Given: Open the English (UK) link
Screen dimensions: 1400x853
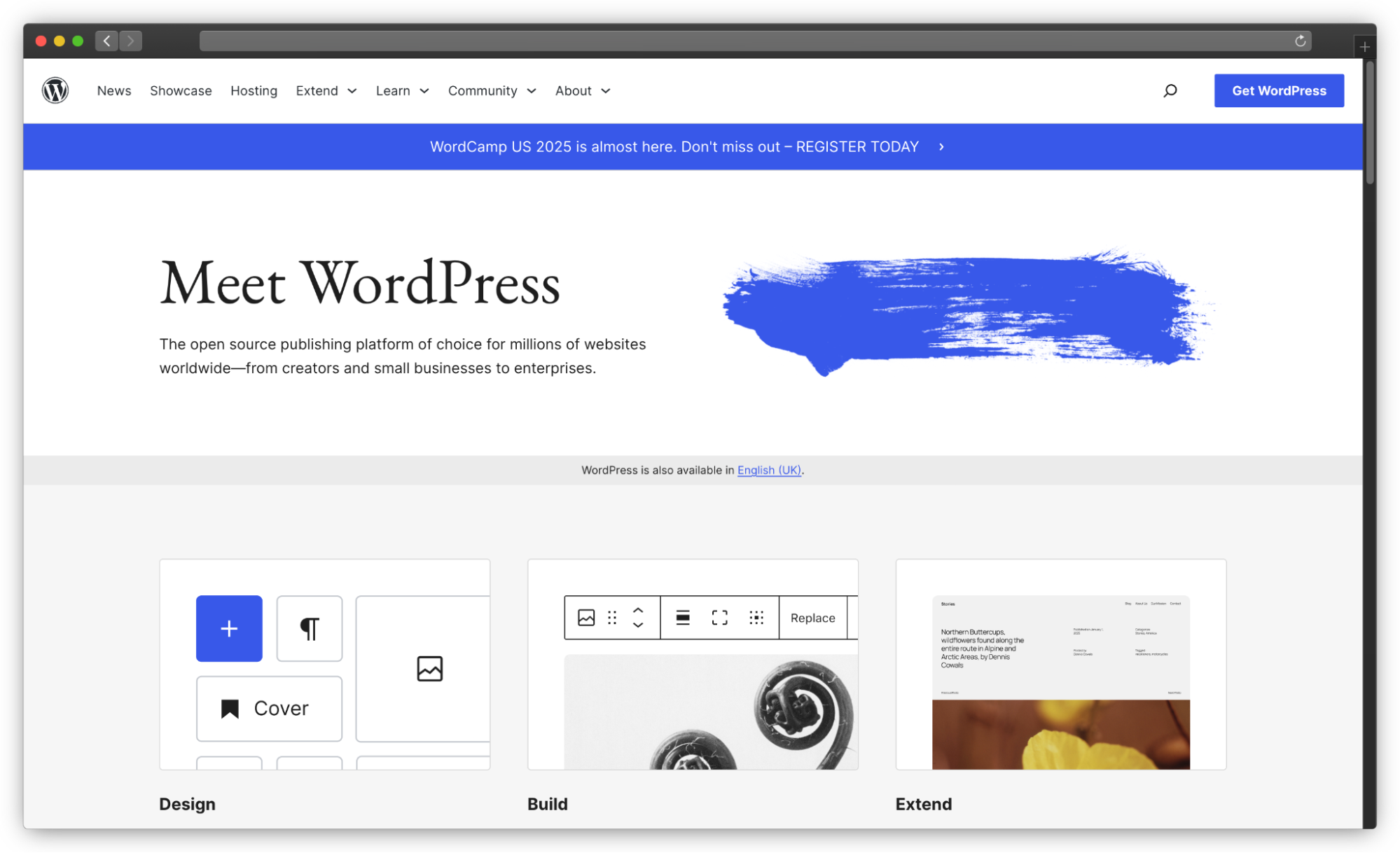Looking at the screenshot, I should coord(768,470).
